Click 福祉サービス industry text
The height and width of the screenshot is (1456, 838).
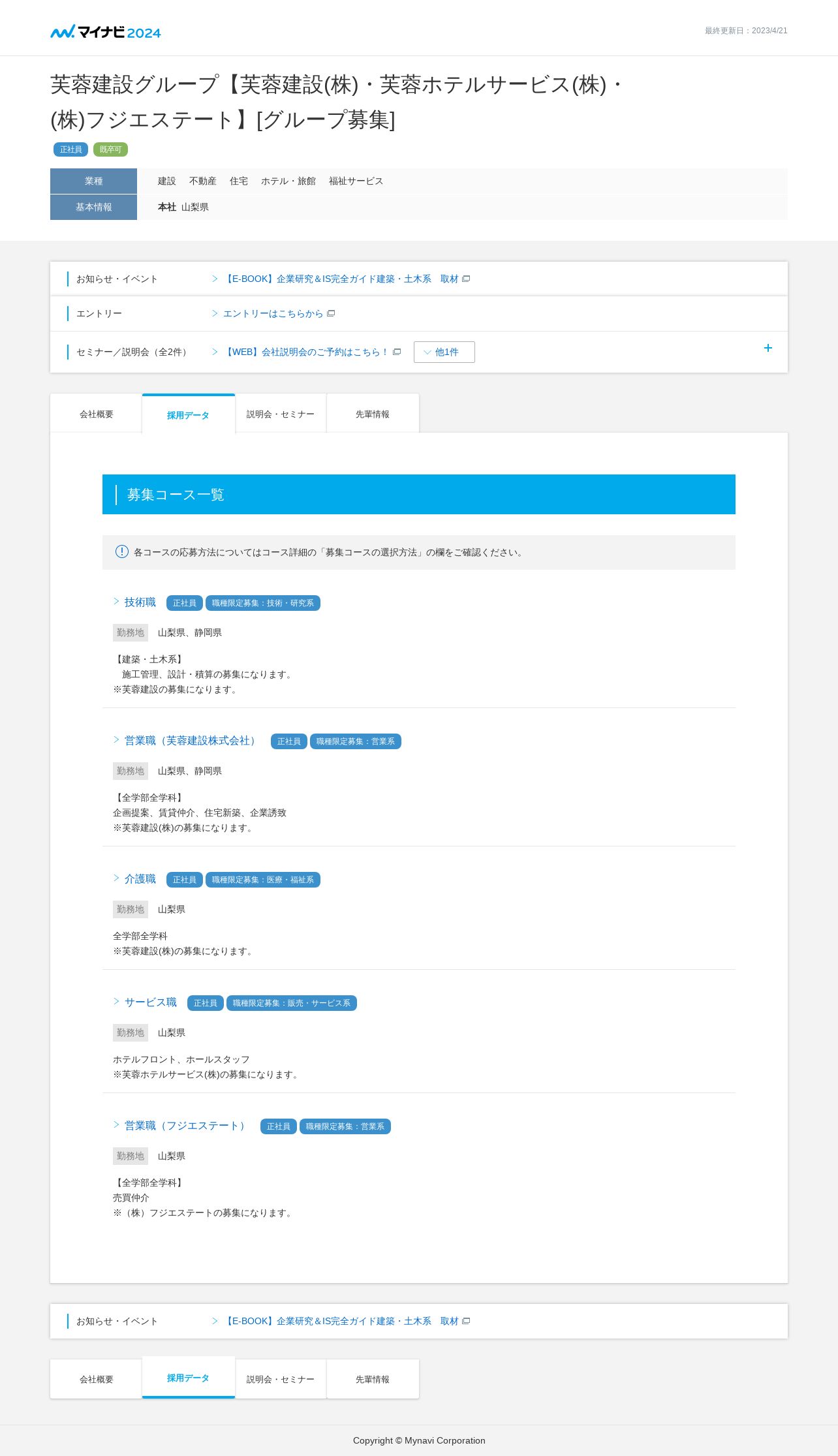(x=356, y=181)
